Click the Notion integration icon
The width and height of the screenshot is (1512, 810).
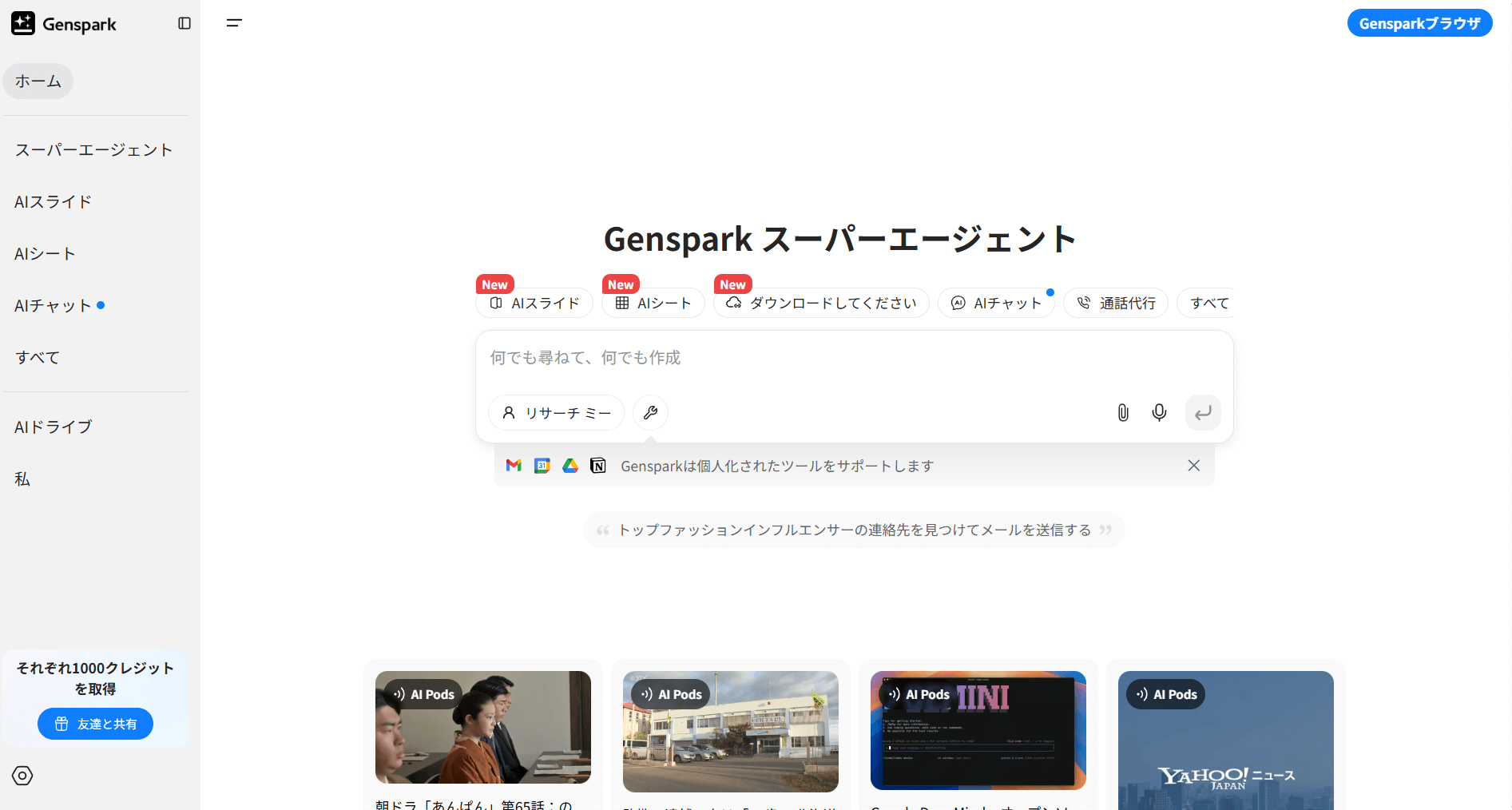[598, 466]
